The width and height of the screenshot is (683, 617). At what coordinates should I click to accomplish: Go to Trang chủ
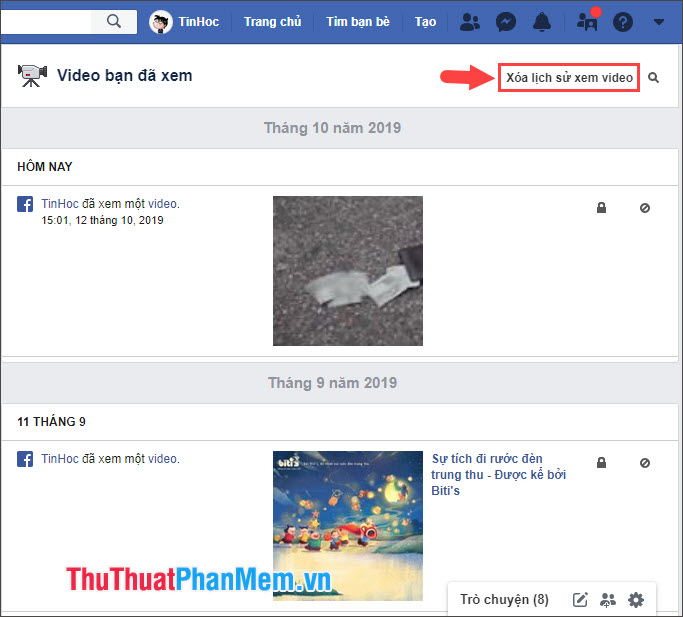coord(272,21)
